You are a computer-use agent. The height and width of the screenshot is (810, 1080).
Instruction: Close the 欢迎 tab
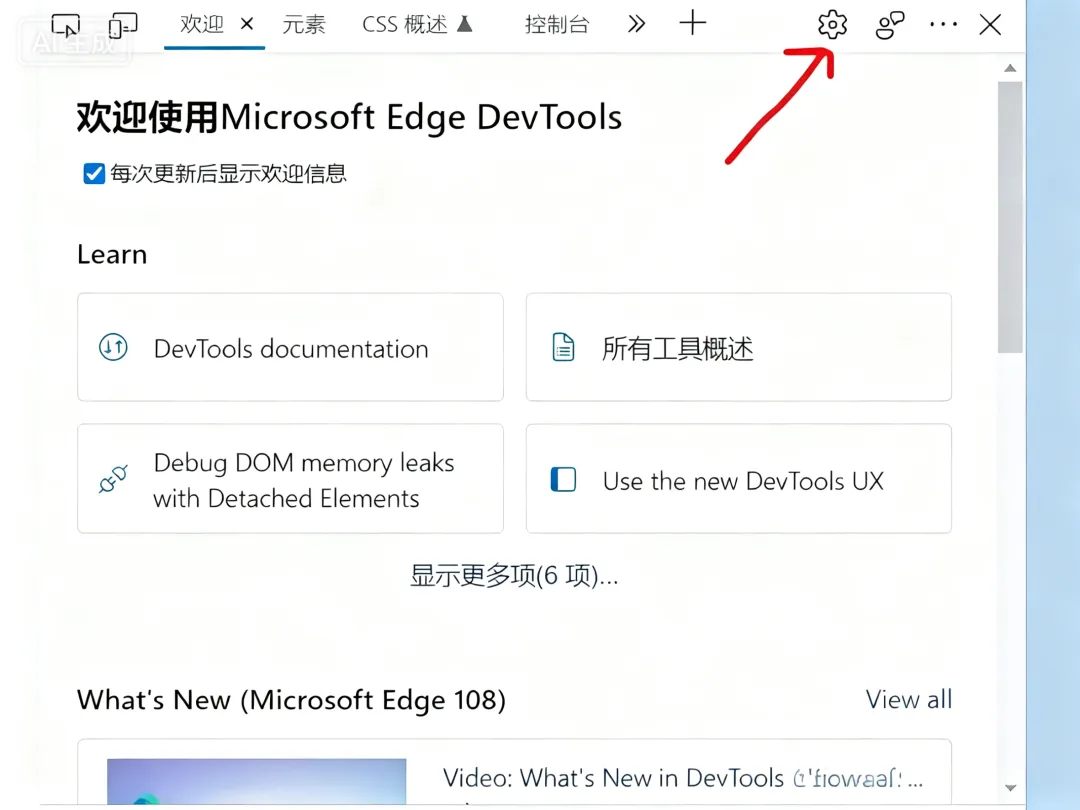point(247,24)
